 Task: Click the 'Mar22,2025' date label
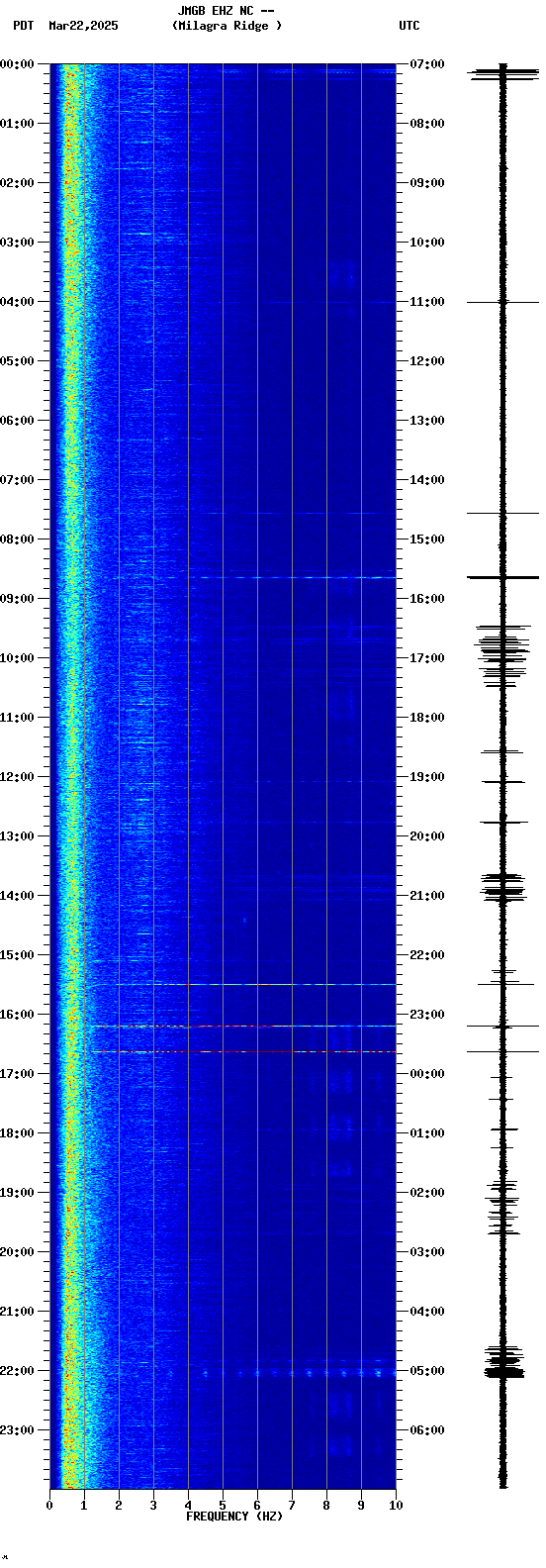click(x=83, y=26)
